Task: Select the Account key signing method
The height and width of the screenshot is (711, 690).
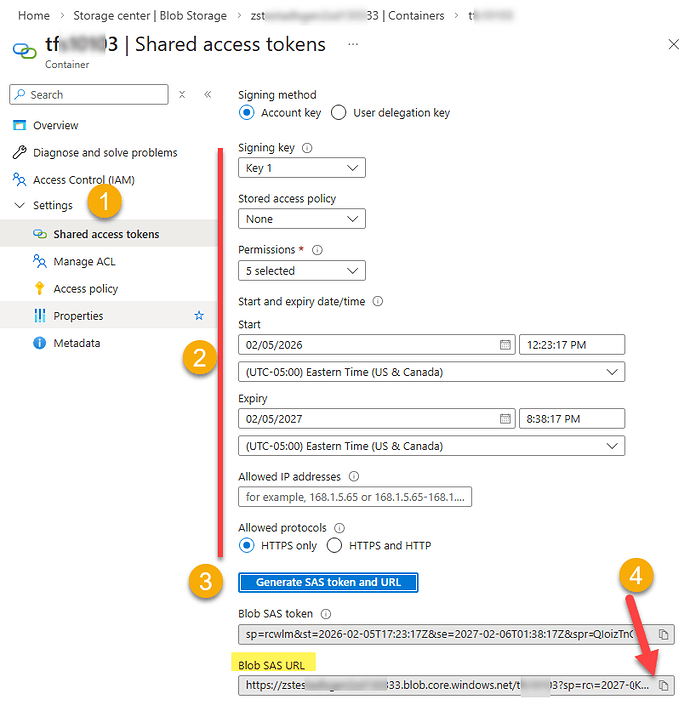Action: pos(247,112)
